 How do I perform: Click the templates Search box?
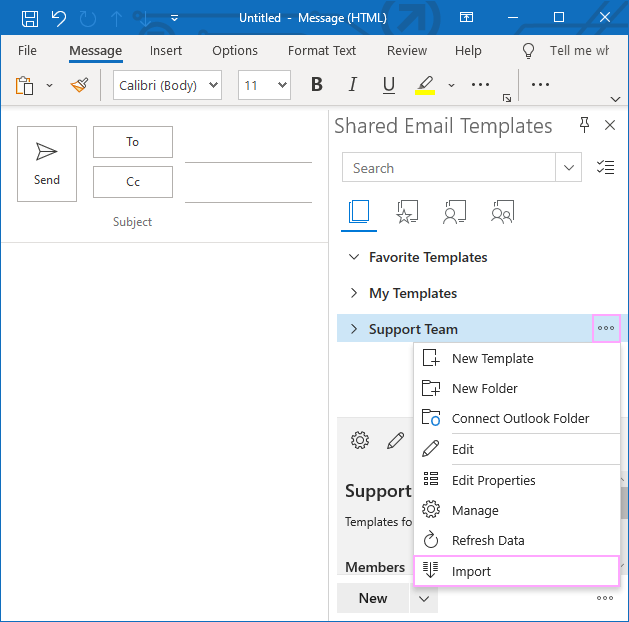pyautogui.click(x=449, y=167)
